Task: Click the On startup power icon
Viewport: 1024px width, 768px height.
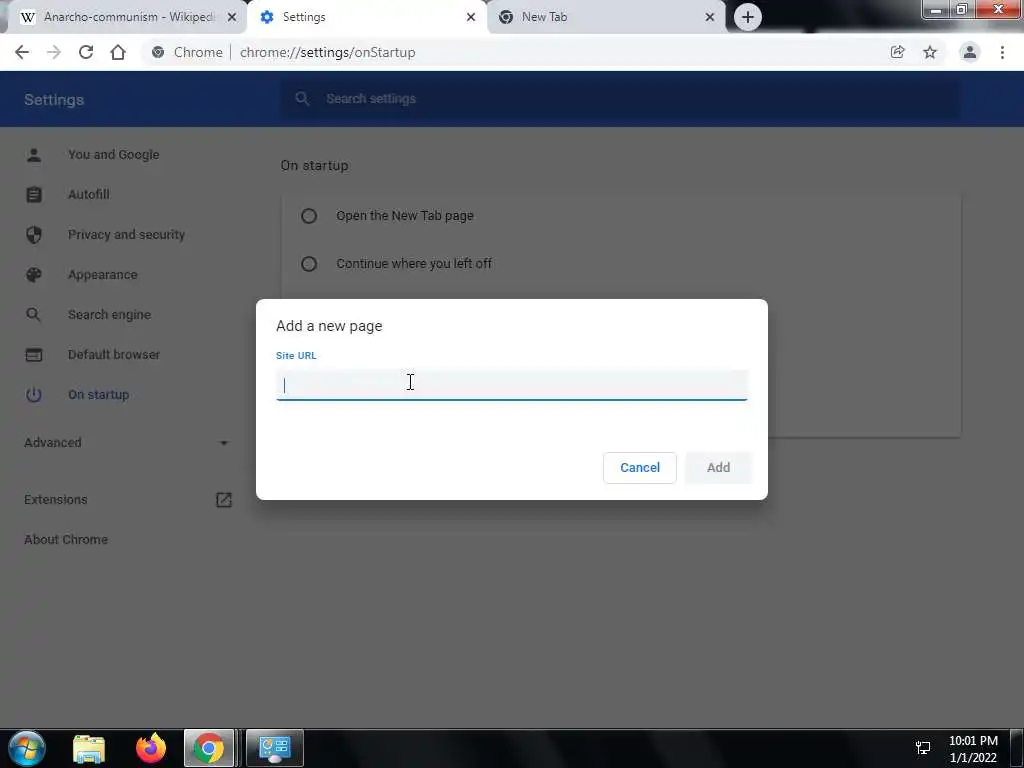Action: (x=34, y=394)
